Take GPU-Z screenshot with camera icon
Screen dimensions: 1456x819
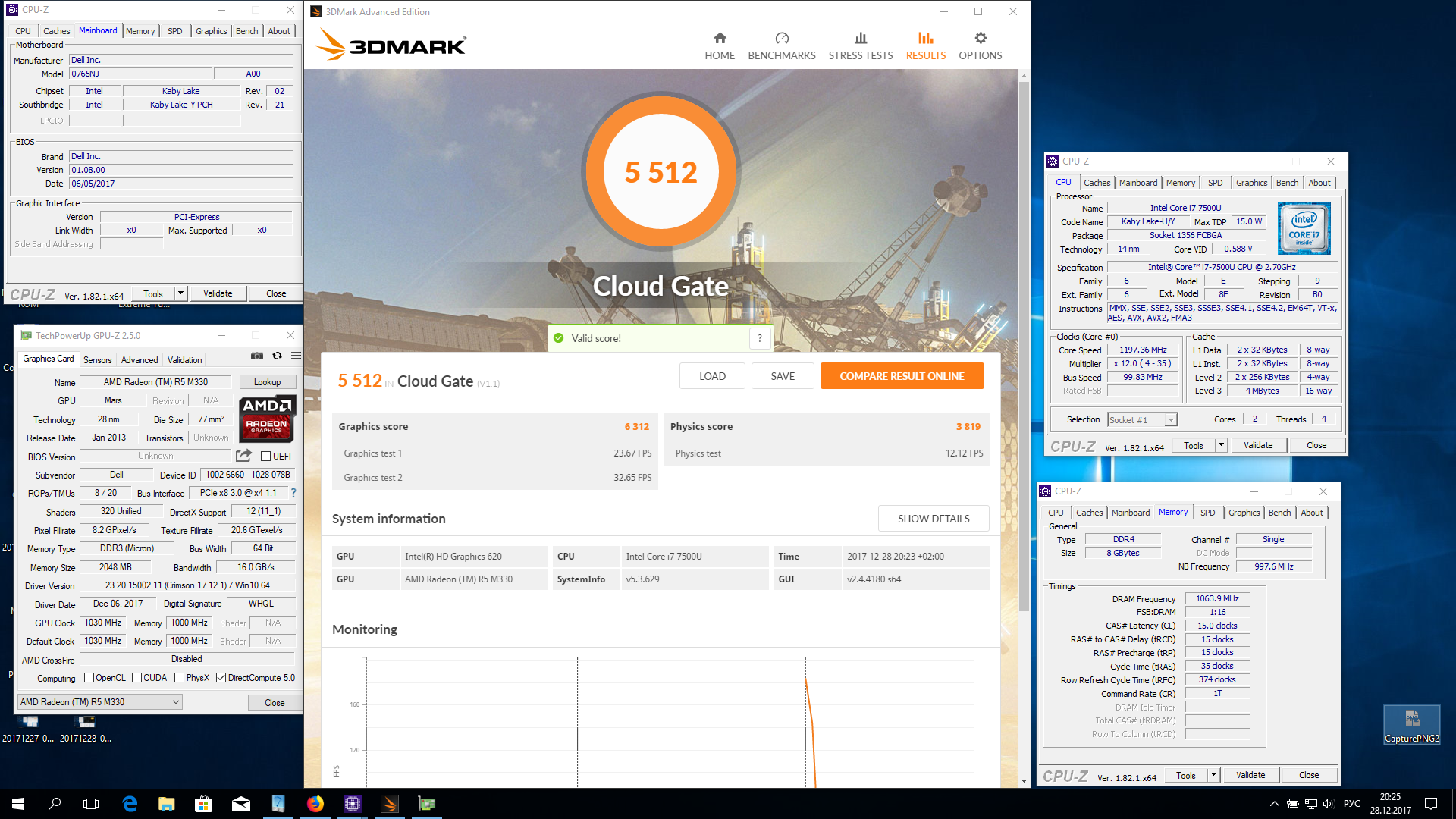click(257, 356)
